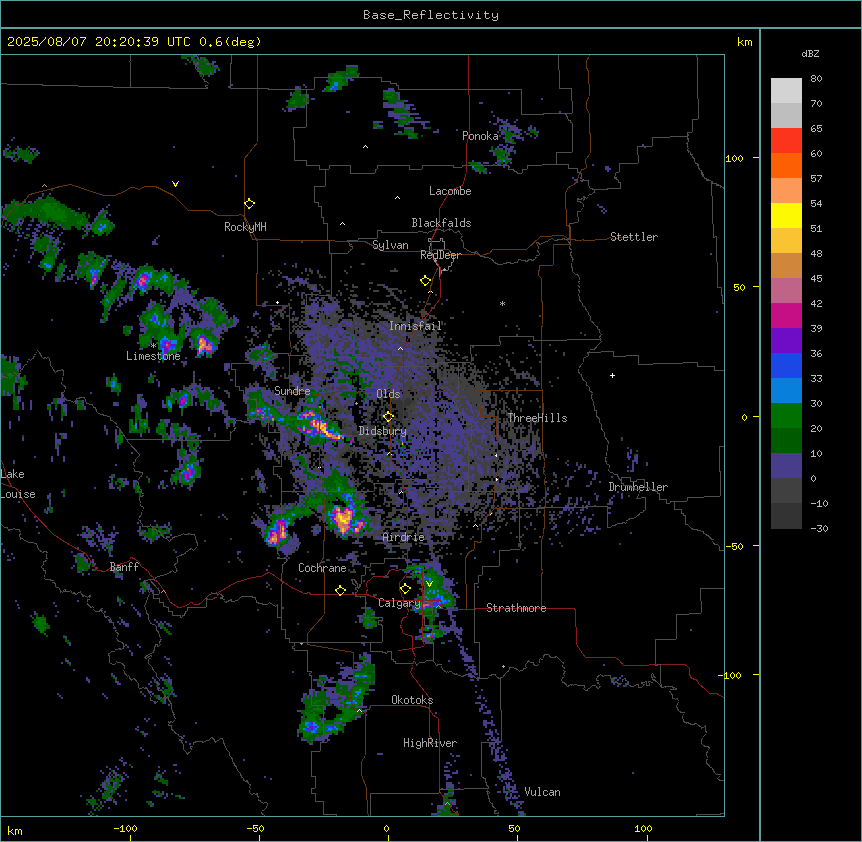The image size is (862, 842).
Task: Click the green 30 dBZ legend color
Action: (786, 416)
